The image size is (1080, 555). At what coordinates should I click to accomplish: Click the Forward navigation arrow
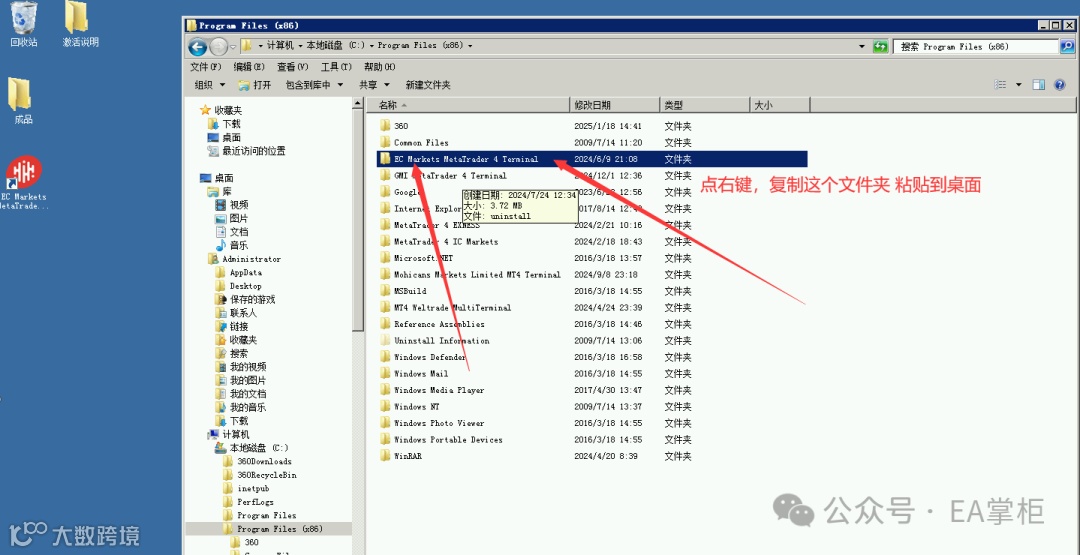coord(218,46)
